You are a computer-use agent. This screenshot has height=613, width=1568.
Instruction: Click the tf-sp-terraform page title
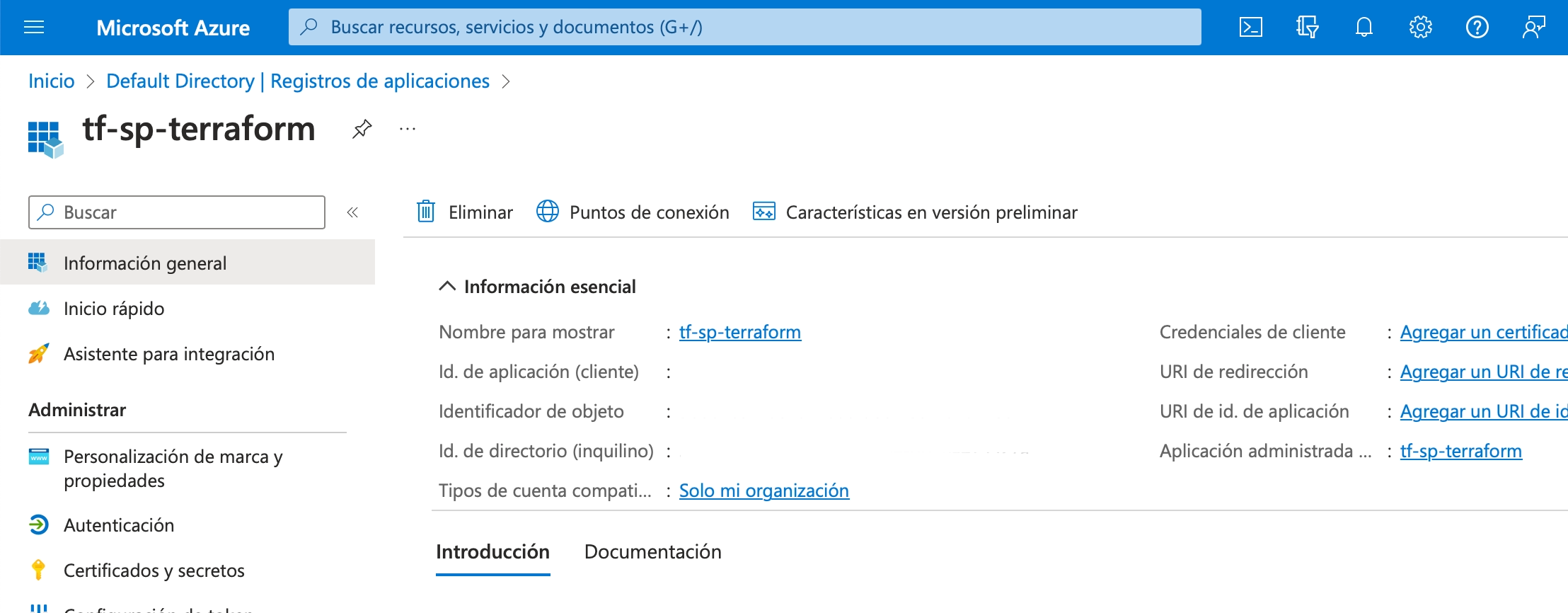[x=199, y=129]
